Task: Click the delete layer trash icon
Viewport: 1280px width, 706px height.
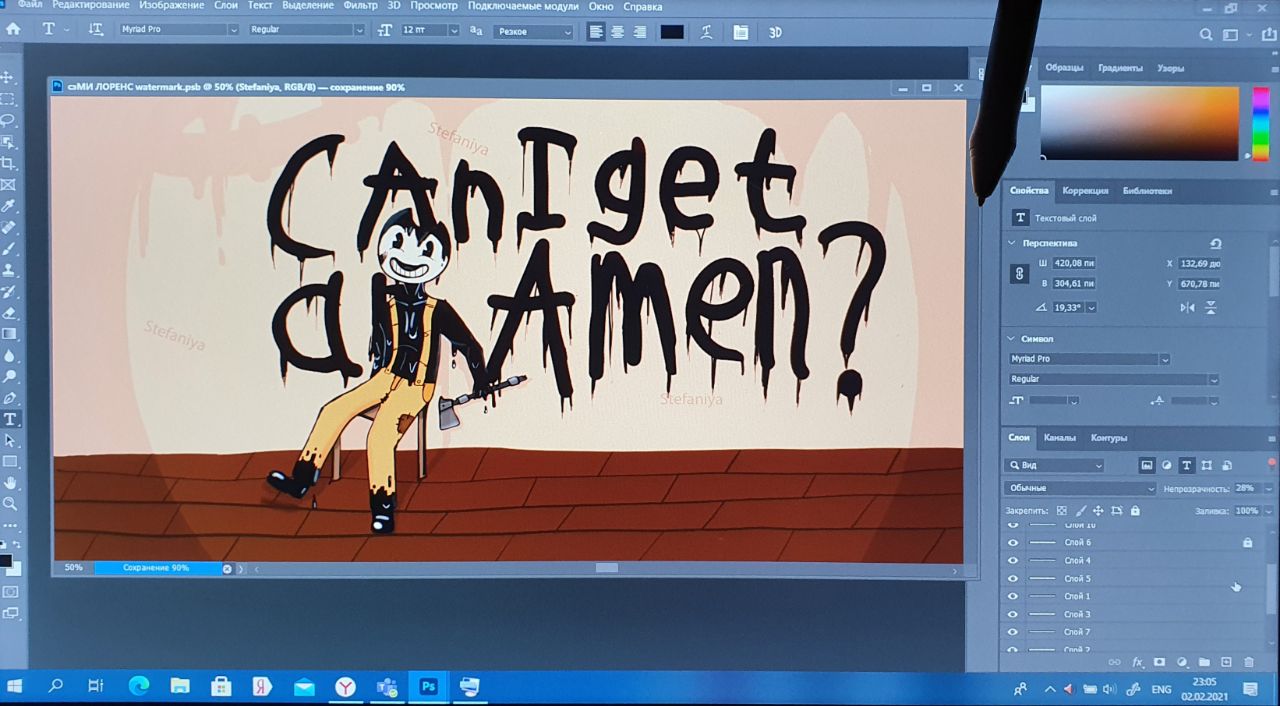Action: point(1248,662)
